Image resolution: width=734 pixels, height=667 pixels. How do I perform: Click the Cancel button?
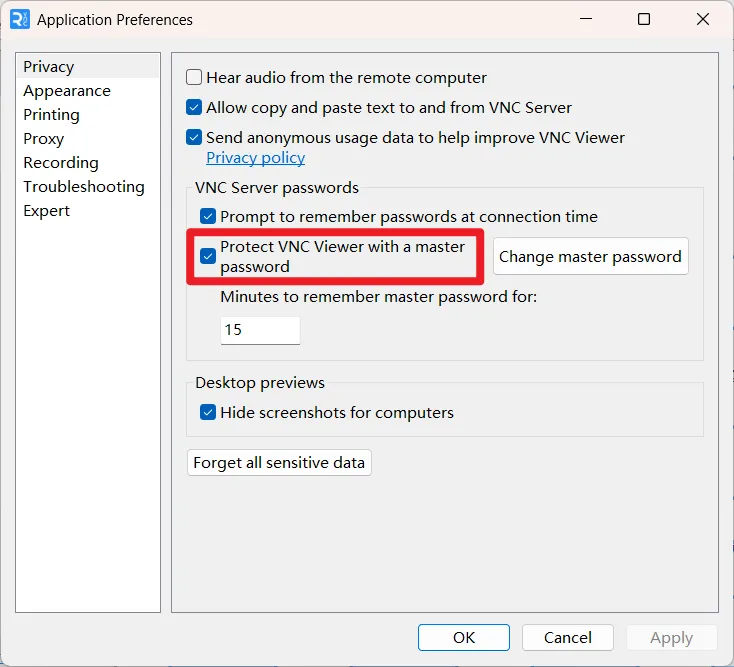568,638
